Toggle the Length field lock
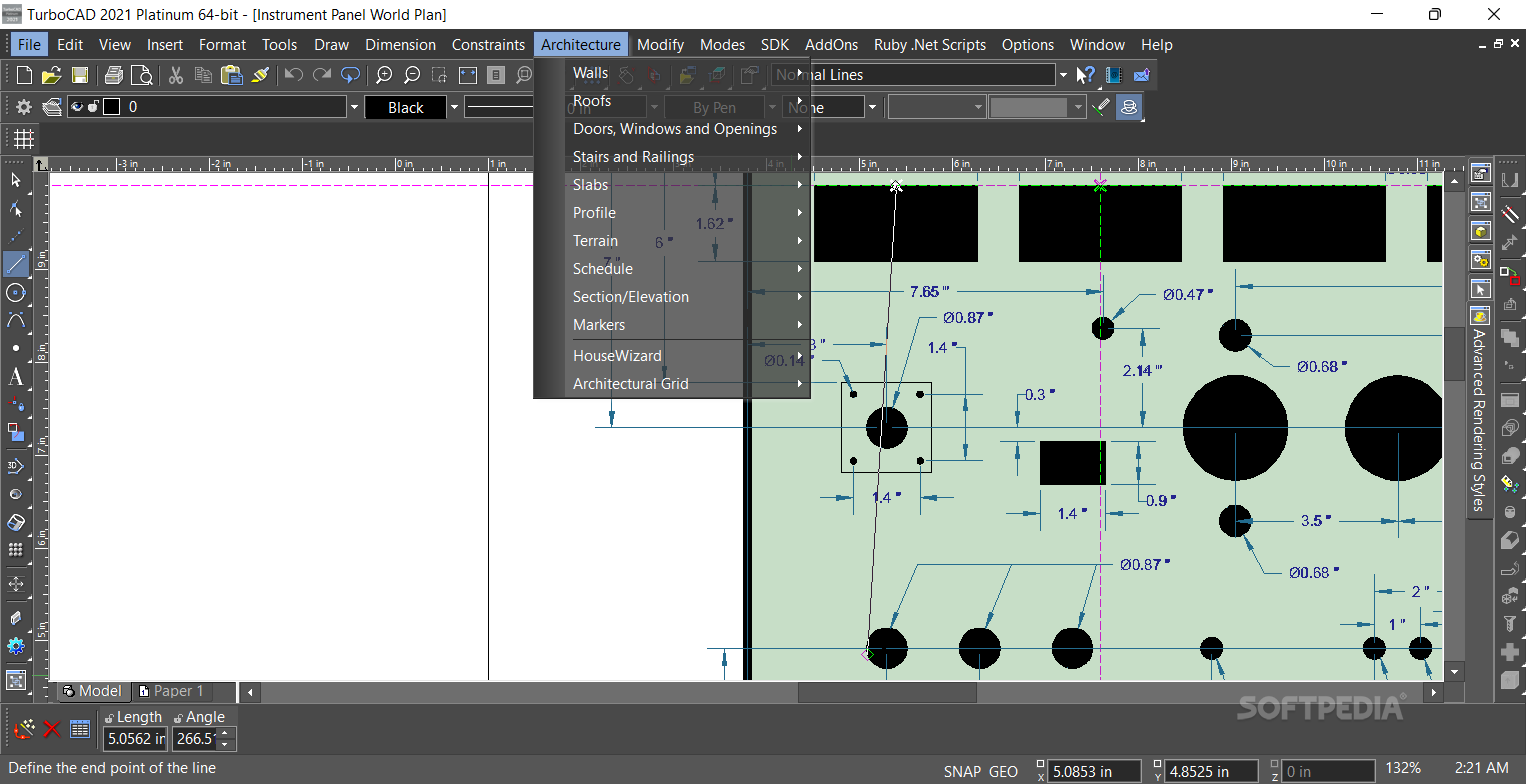This screenshot has width=1526, height=784. click(x=109, y=718)
